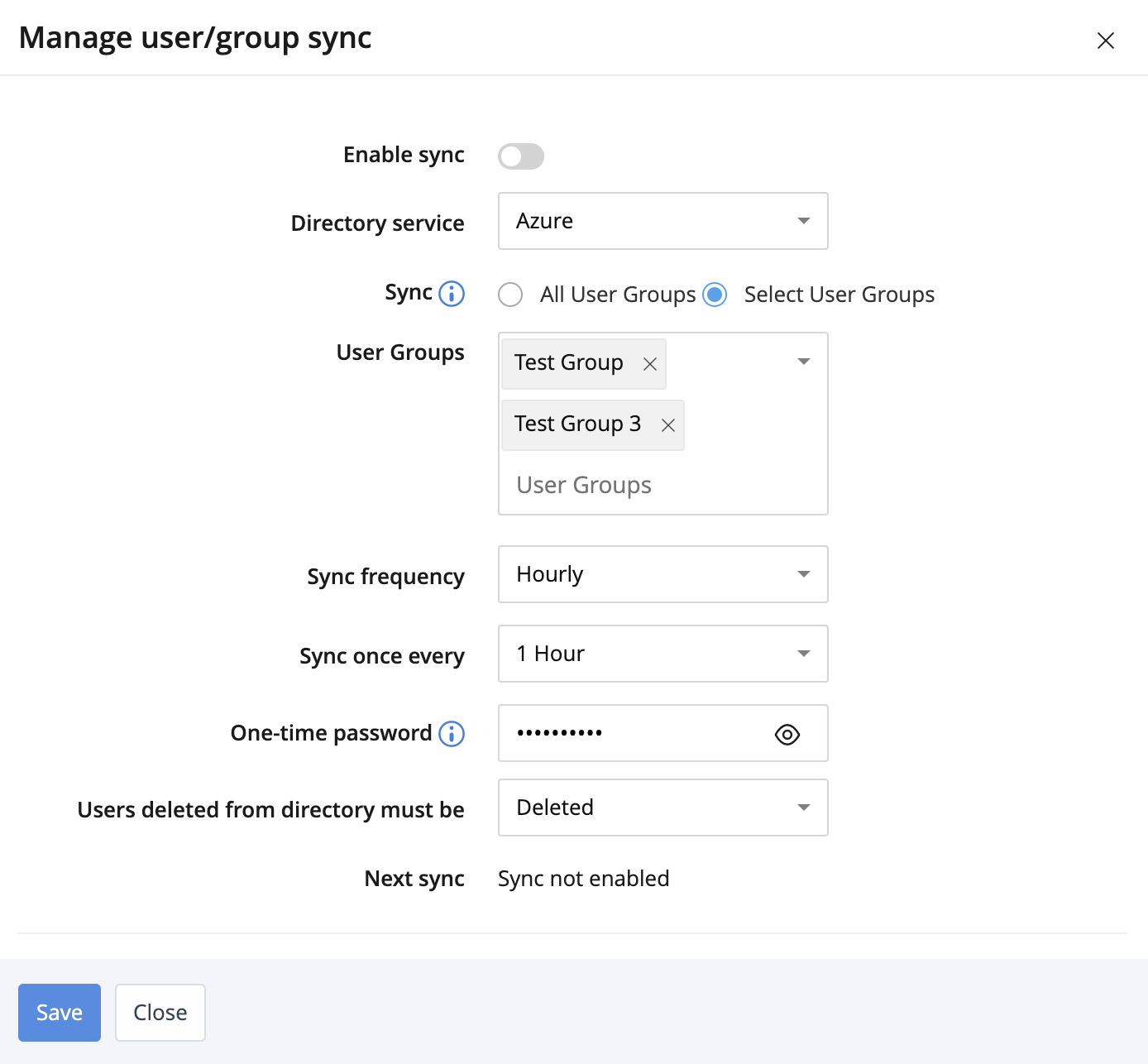Viewport: 1148px width, 1064px height.
Task: Click the Test Group 3 tag label
Action: point(577,424)
